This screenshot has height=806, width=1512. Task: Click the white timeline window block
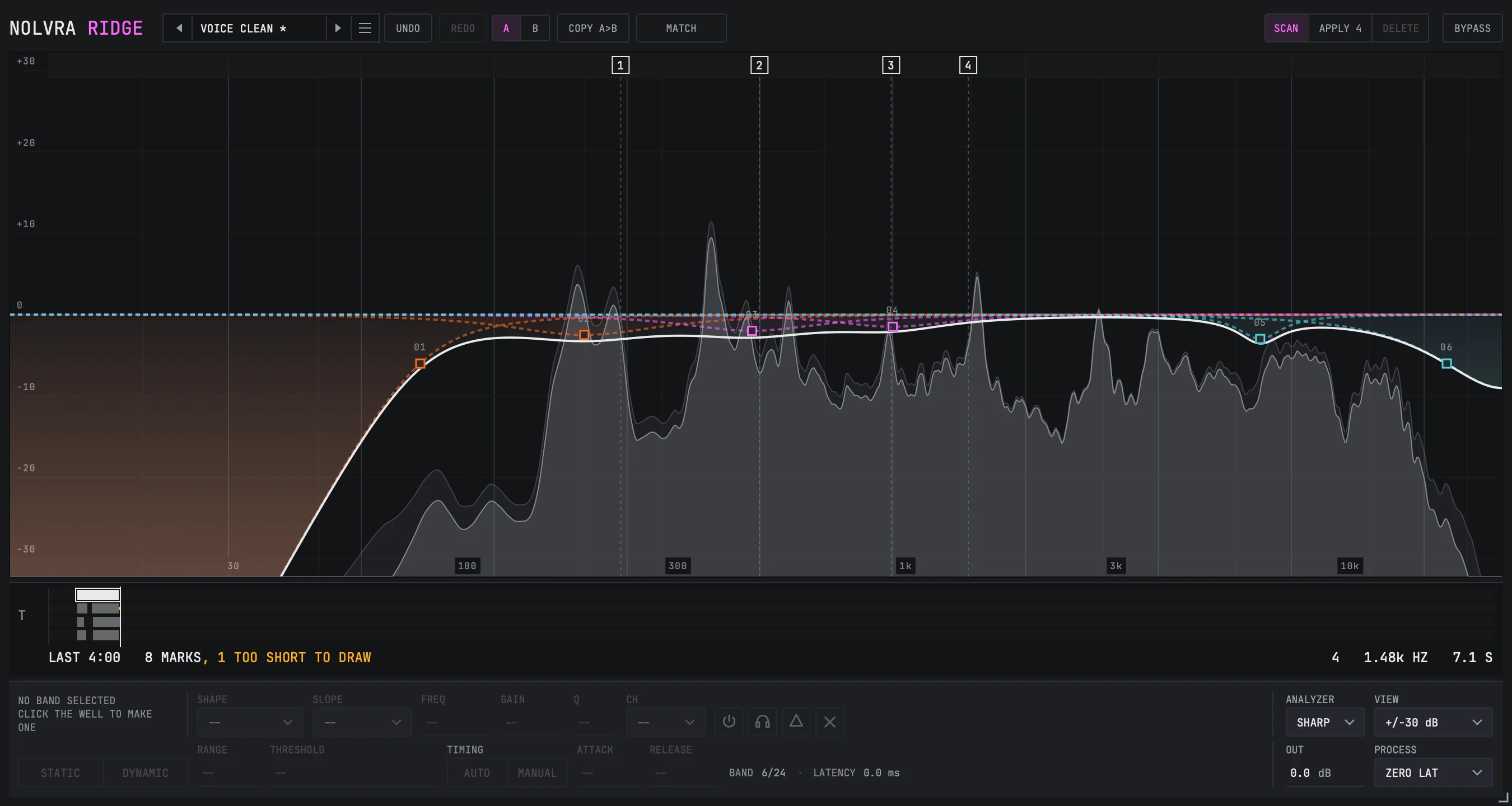click(x=97, y=595)
